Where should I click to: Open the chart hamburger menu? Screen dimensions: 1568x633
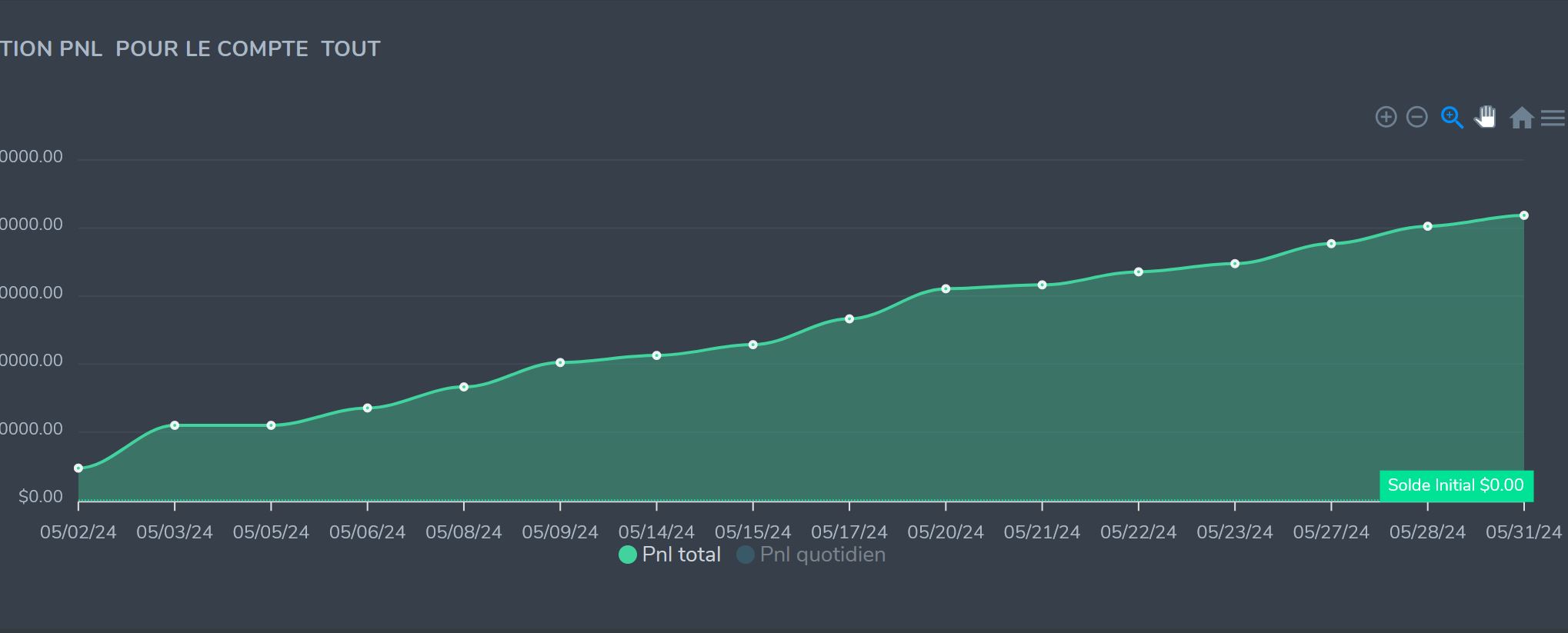point(1553,118)
